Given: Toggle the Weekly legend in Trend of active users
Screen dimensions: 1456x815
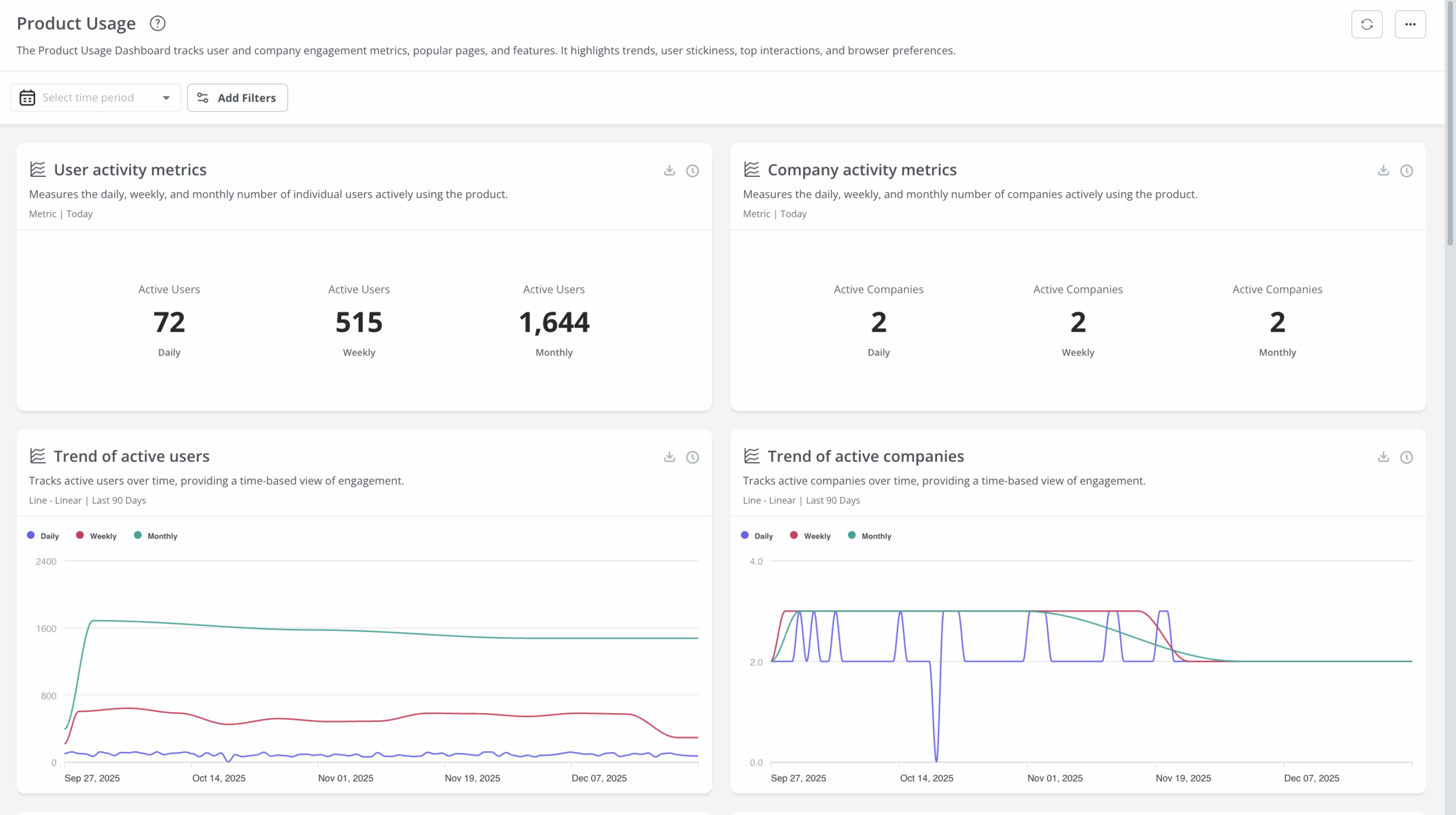Looking at the screenshot, I should (x=96, y=535).
